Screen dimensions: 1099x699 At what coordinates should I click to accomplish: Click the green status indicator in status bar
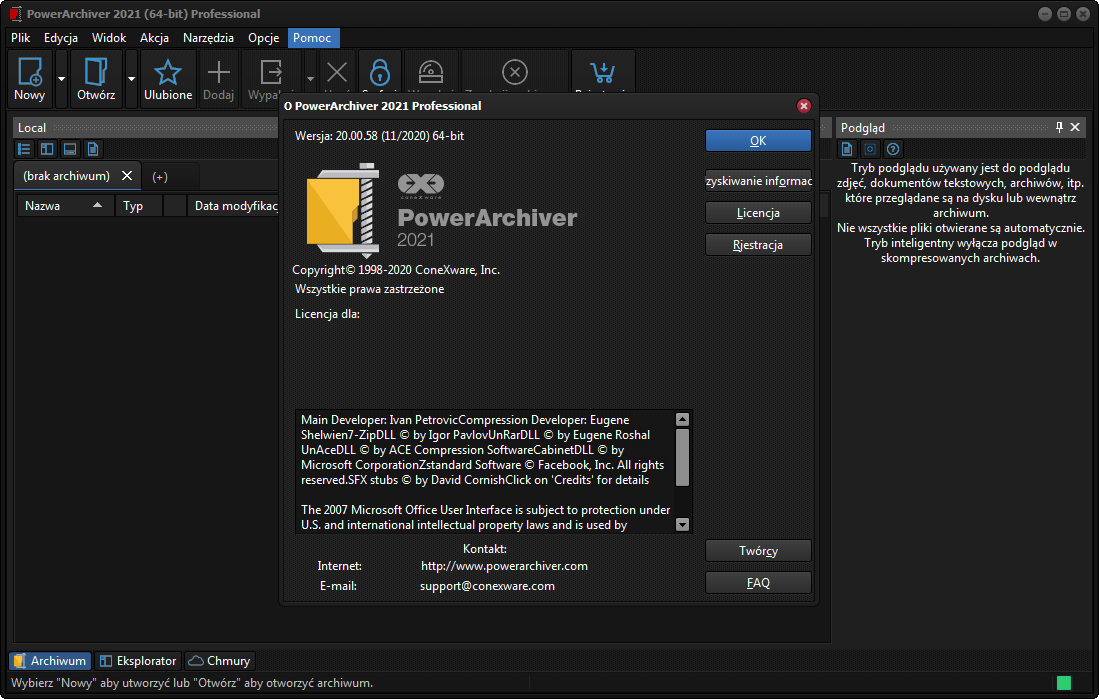pos(1064,683)
